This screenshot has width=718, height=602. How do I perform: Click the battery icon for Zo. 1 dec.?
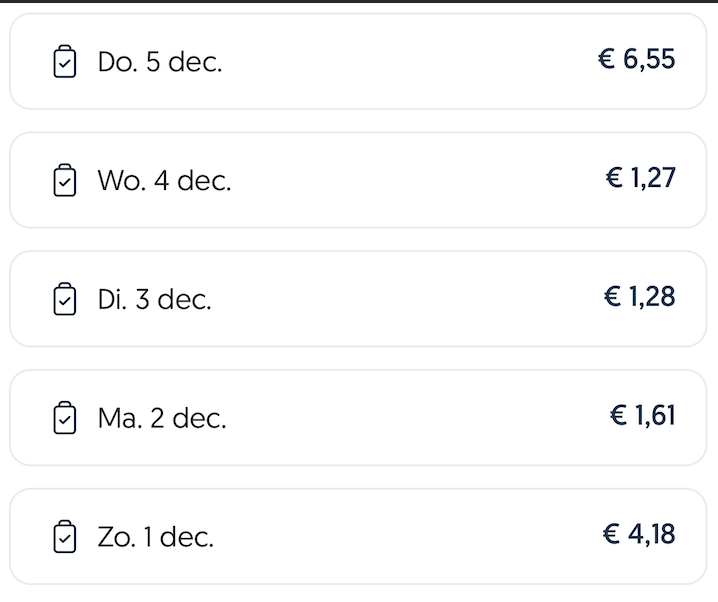coord(65,537)
